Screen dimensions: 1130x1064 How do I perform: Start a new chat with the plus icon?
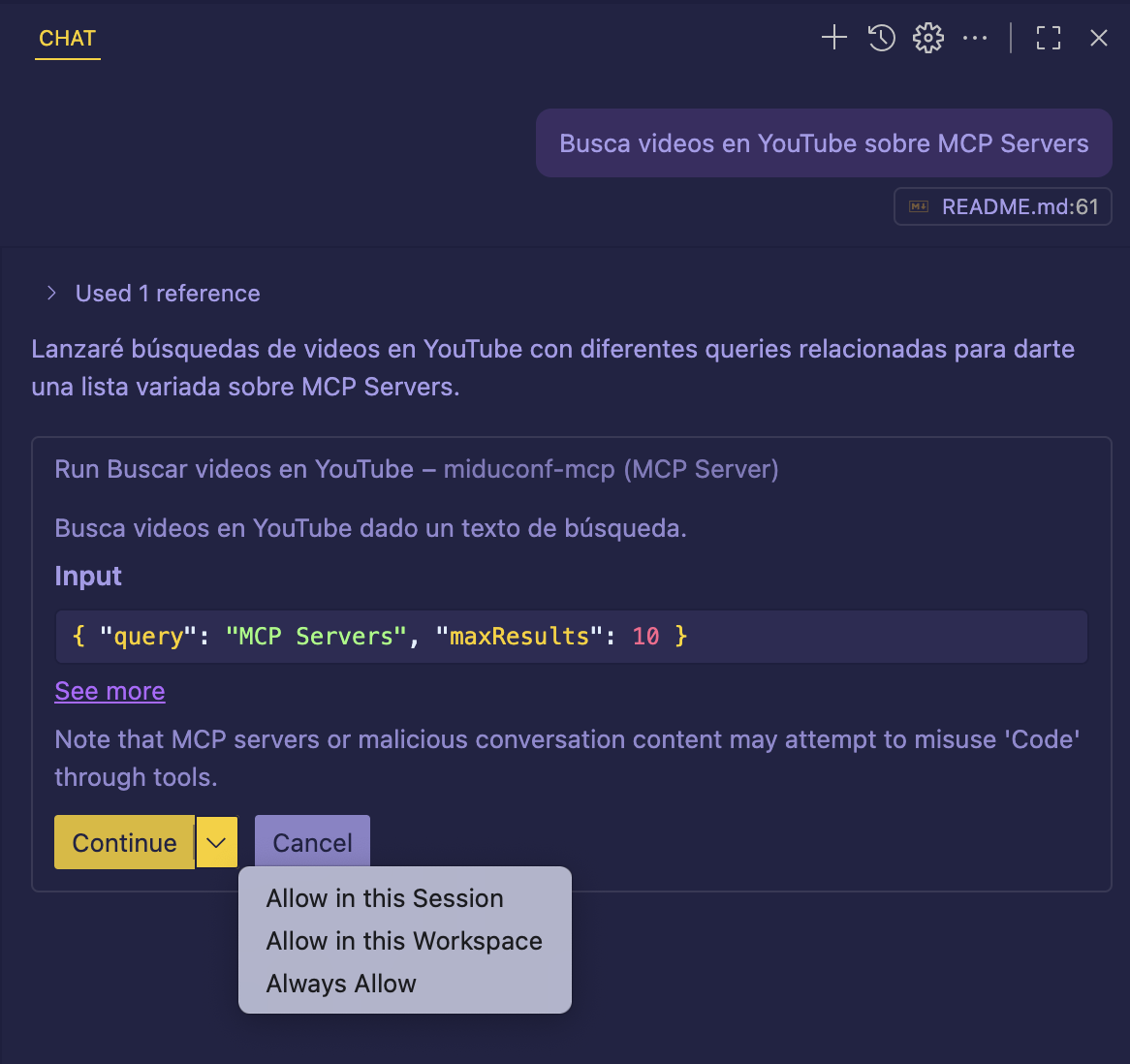pyautogui.click(x=833, y=38)
